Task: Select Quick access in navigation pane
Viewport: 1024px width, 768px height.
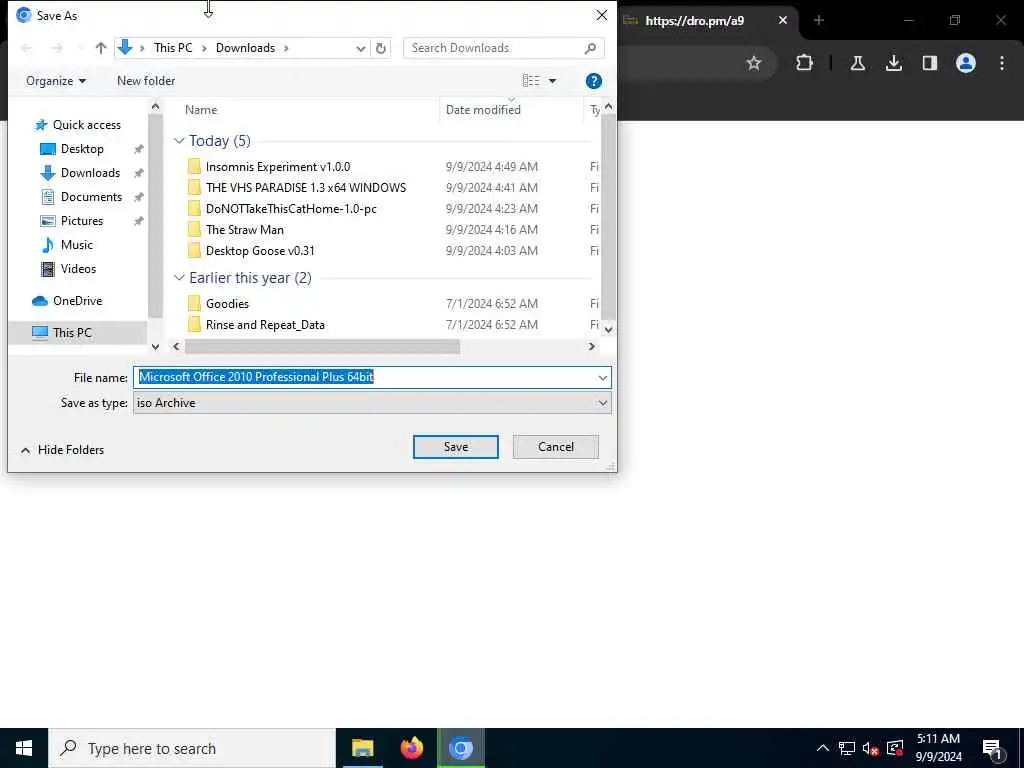Action: [x=78, y=125]
